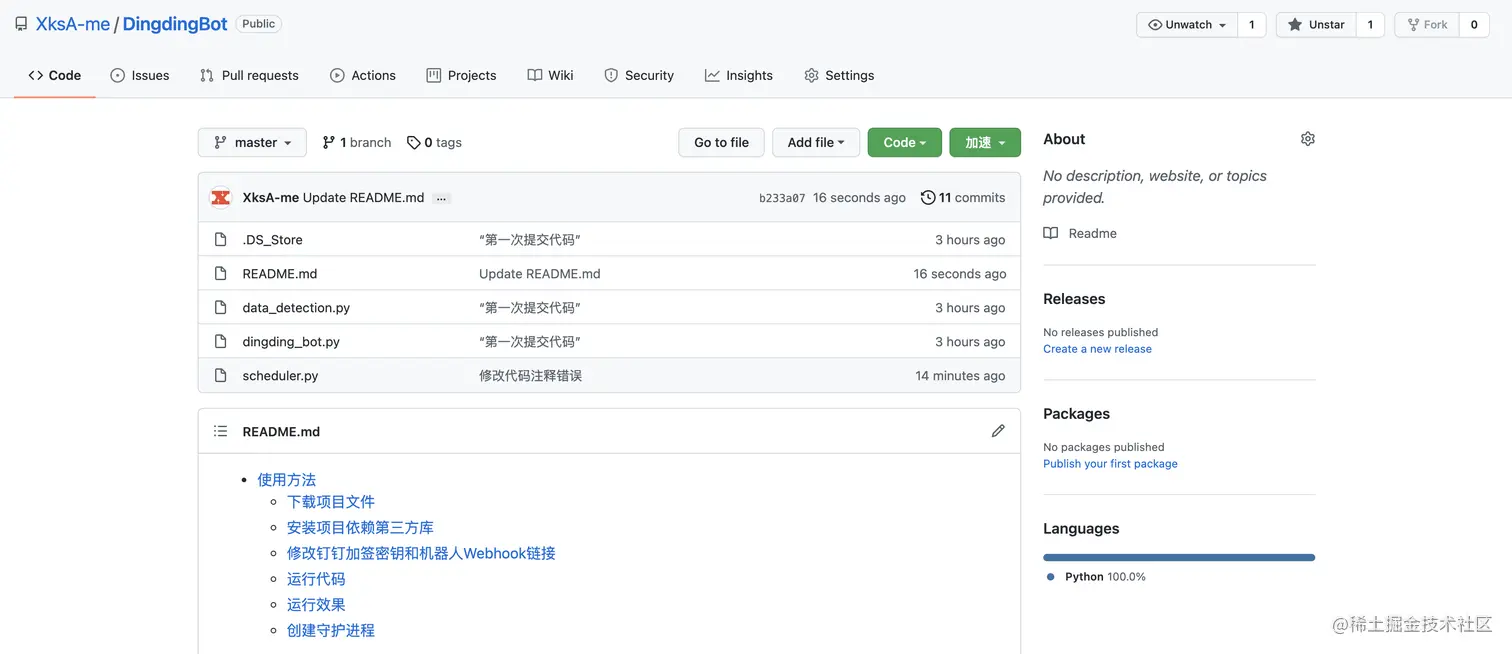1512x654 pixels.
Task: Click Create a new release
Action: pyautogui.click(x=1097, y=349)
